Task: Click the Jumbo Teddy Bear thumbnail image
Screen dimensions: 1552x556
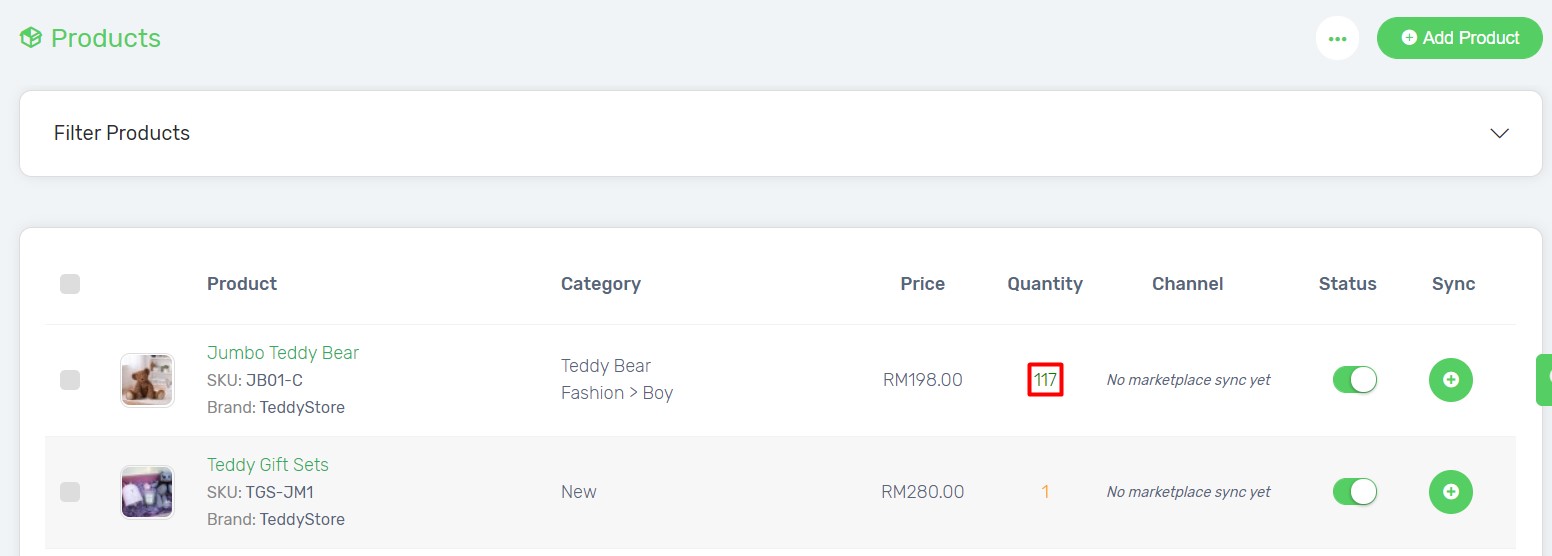Action: 147,380
